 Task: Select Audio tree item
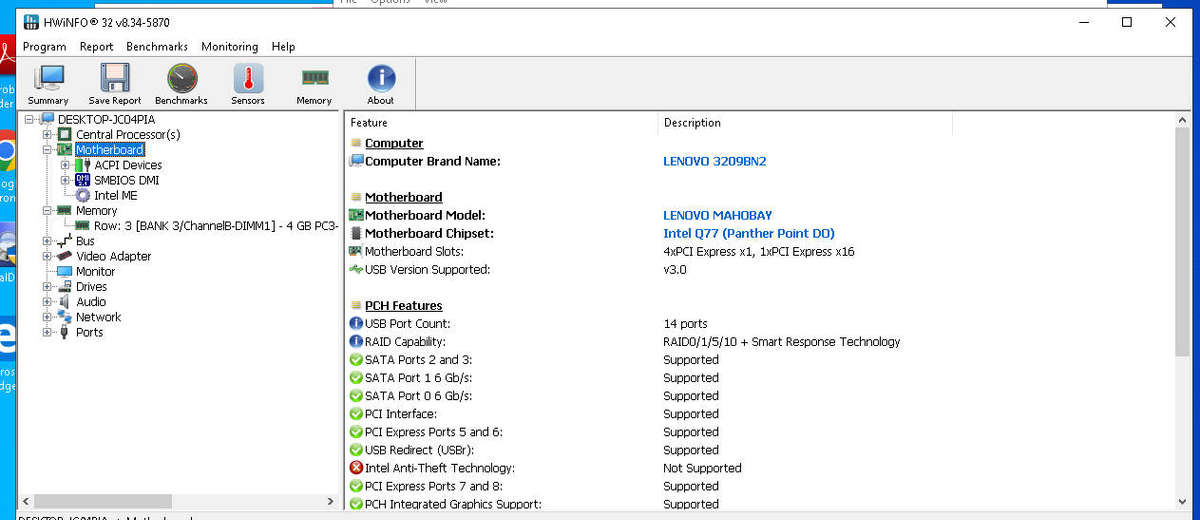pos(90,301)
